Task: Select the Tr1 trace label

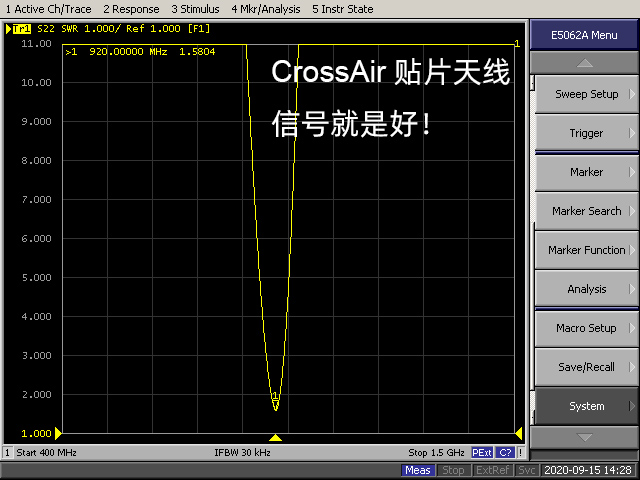Action: 22,29
